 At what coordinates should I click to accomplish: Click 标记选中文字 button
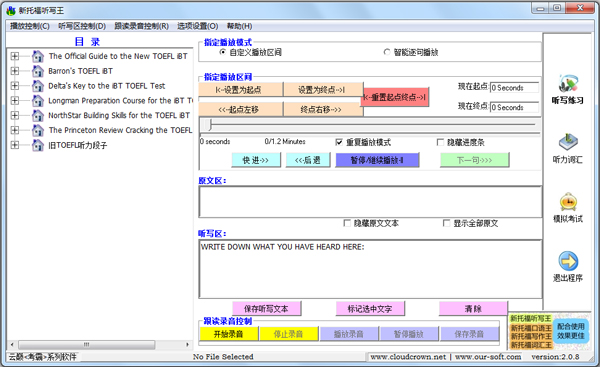pos(370,308)
